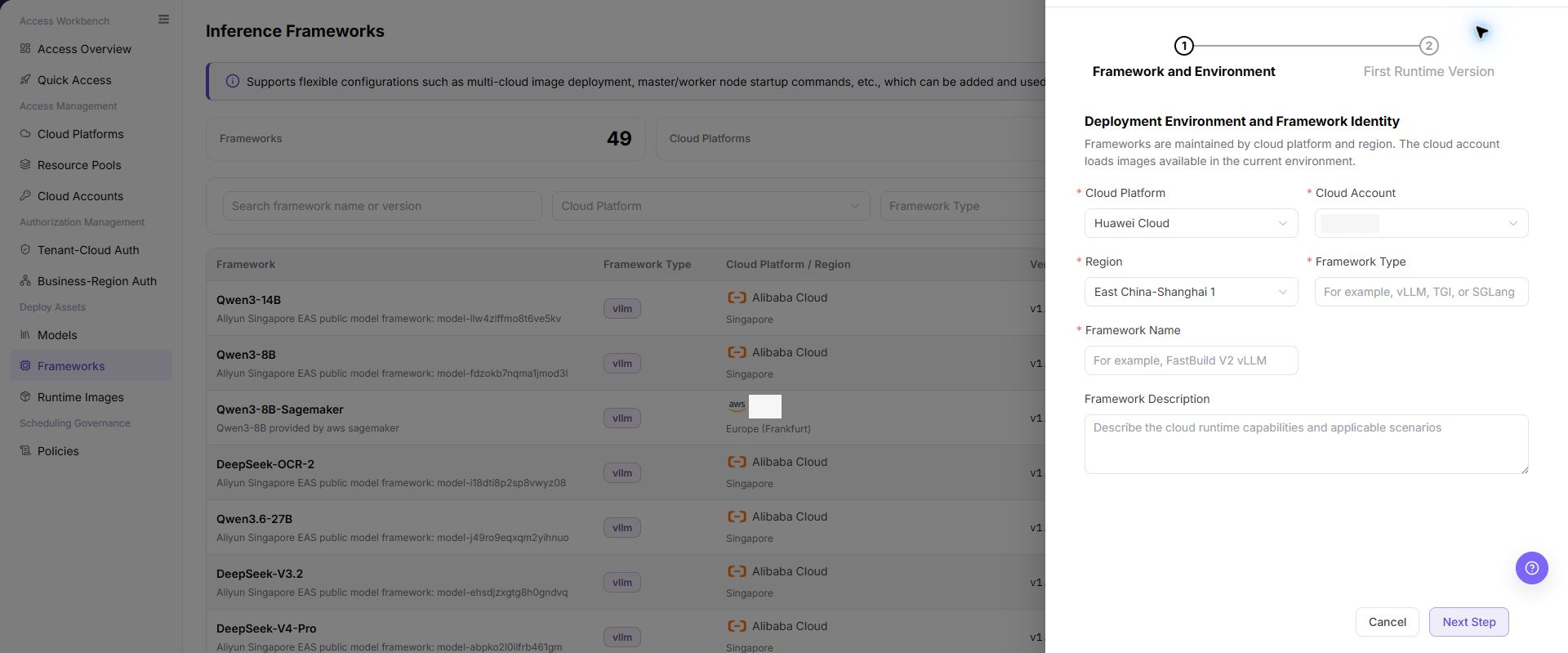Screen dimensions: 1568x653
Task: Click the Qwen3.6-27B framework name
Action: [254, 519]
